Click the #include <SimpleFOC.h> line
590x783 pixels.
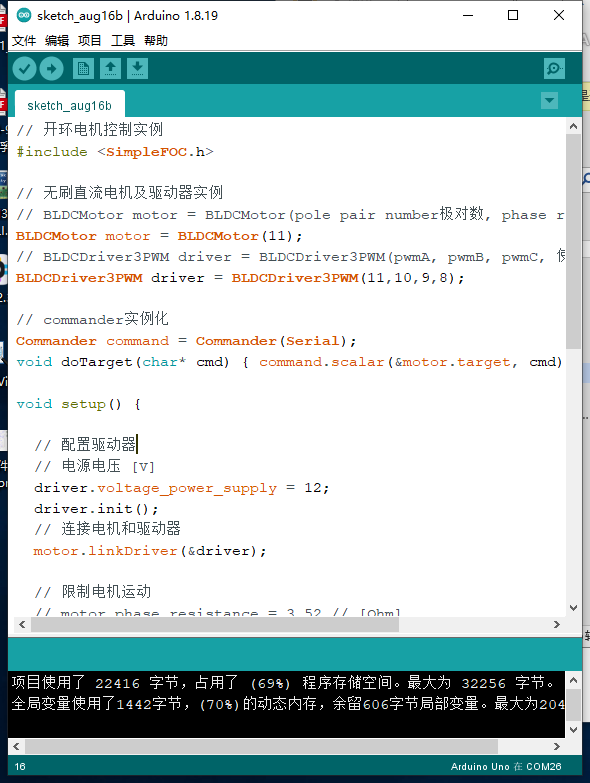click(115, 152)
